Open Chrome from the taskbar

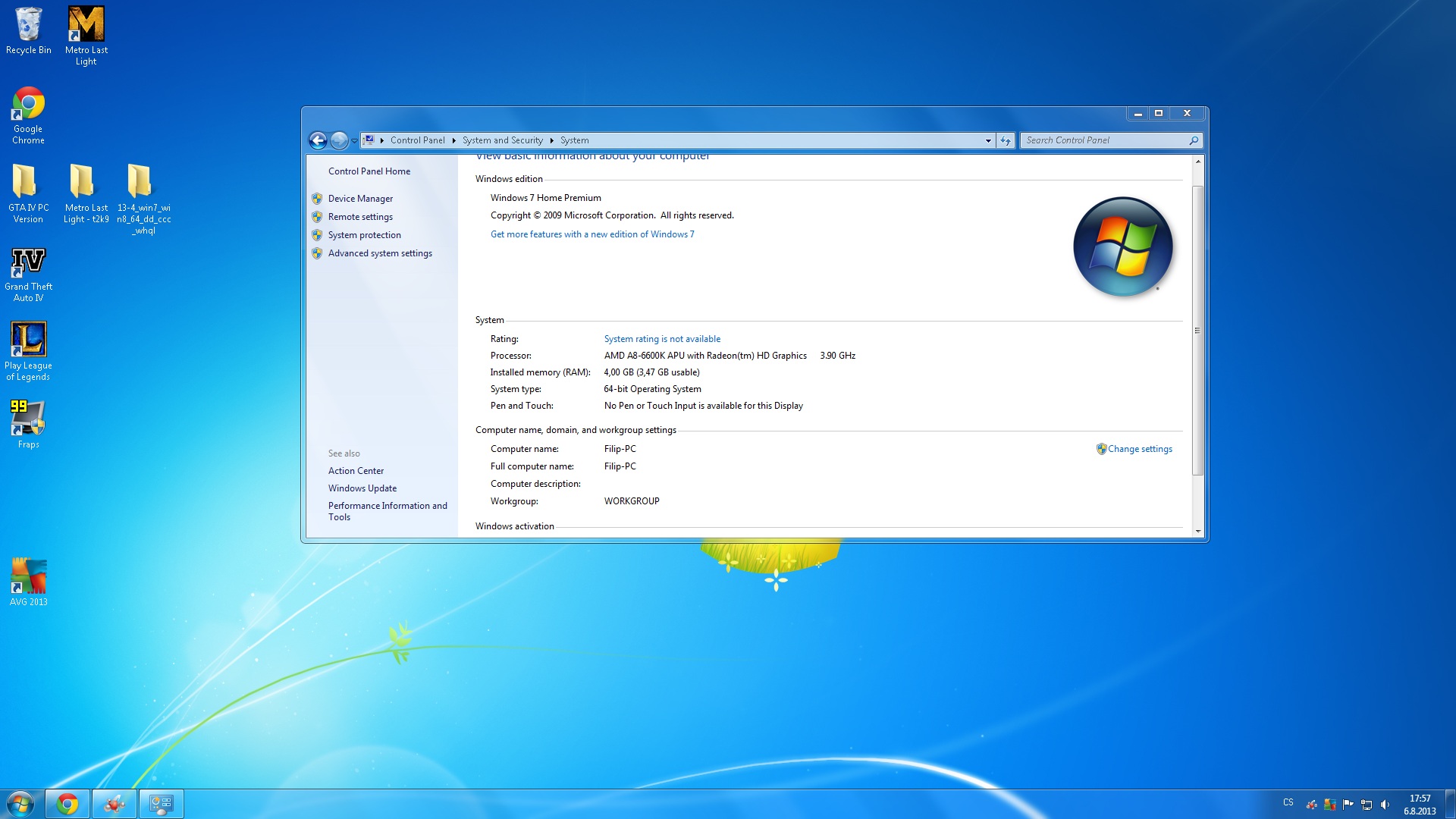pyautogui.click(x=67, y=804)
